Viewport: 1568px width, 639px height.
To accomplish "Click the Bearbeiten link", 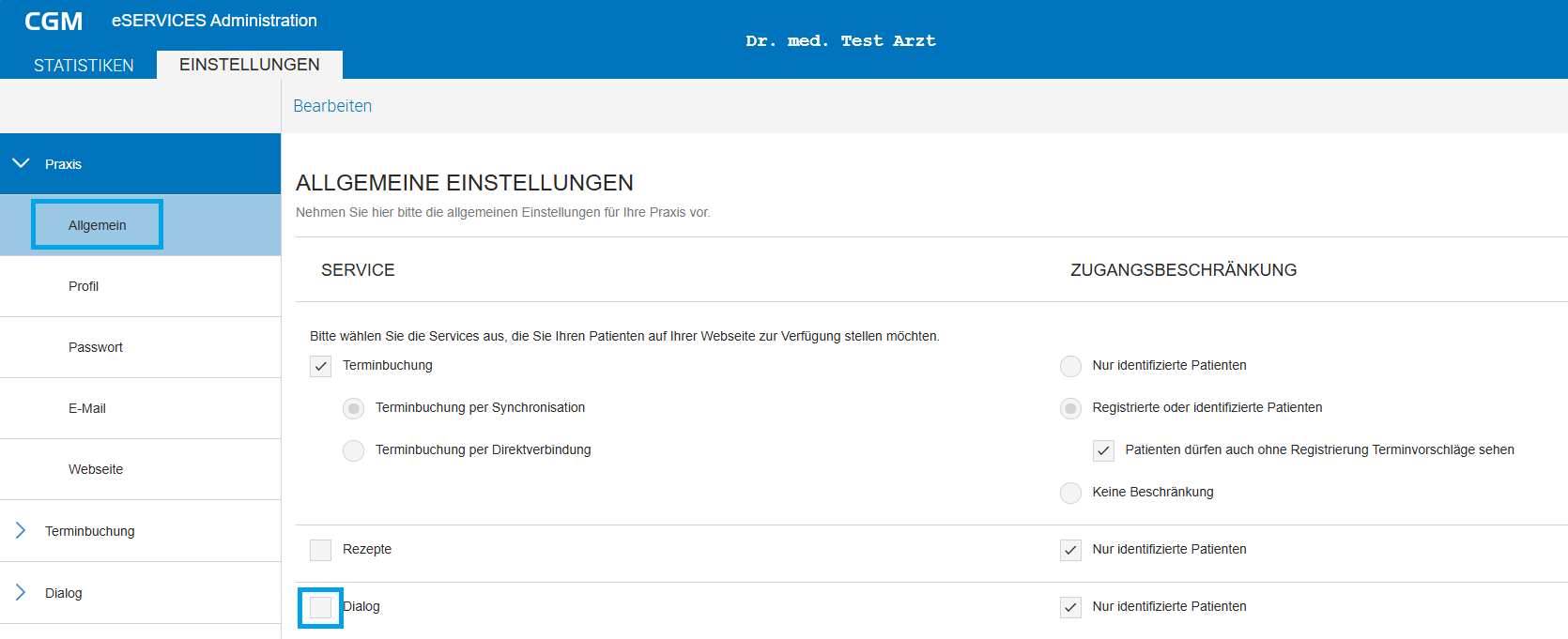I will pos(332,106).
